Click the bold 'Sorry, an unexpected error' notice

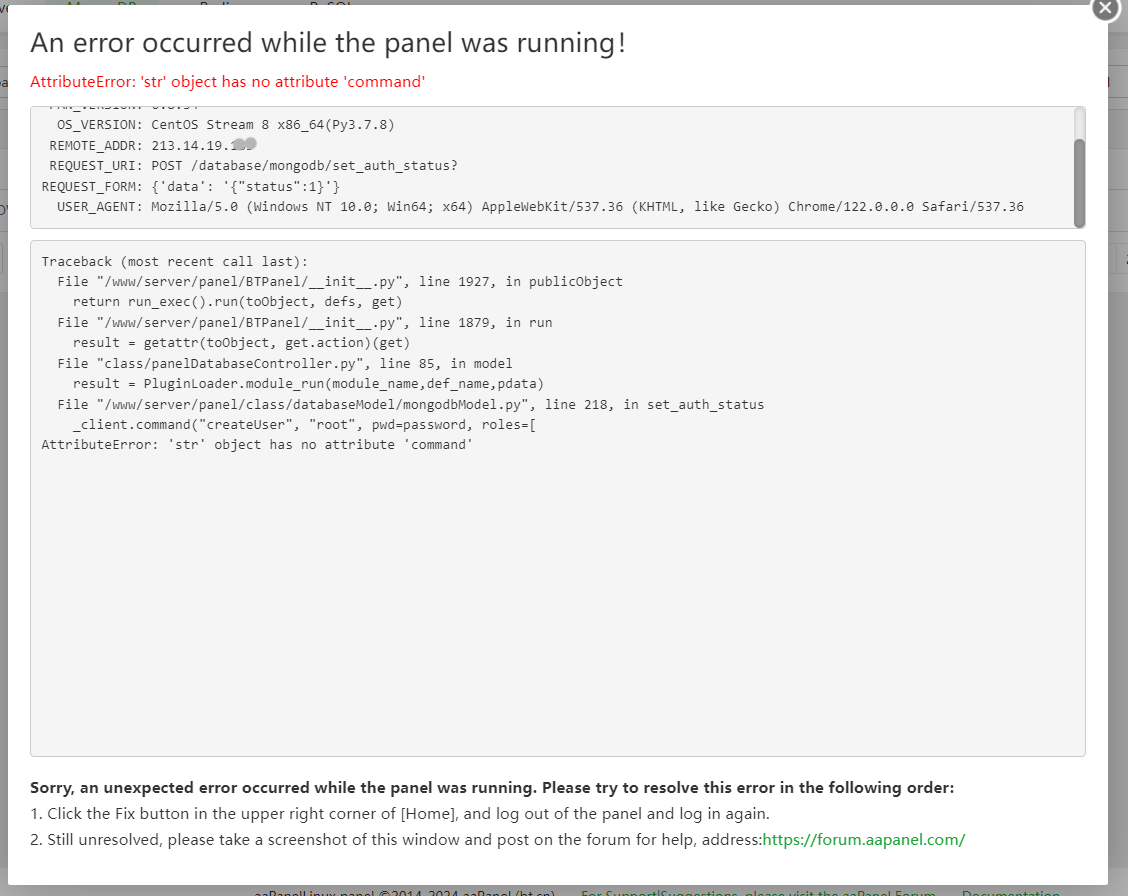click(492, 788)
